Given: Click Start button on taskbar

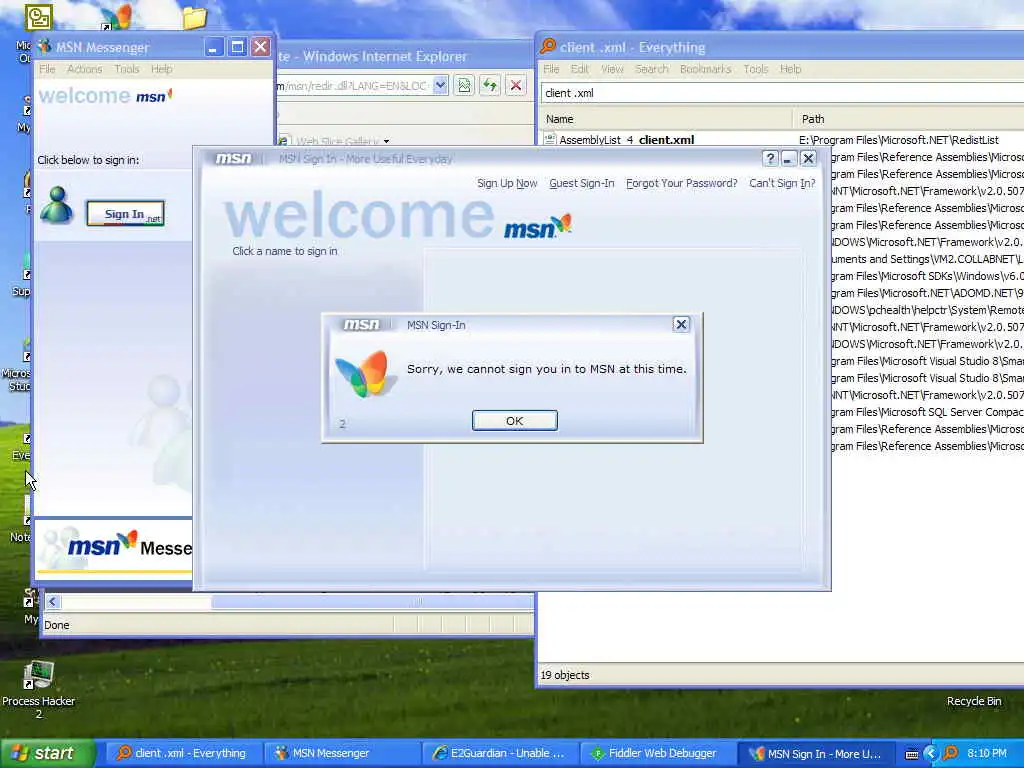Looking at the screenshot, I should point(47,753).
